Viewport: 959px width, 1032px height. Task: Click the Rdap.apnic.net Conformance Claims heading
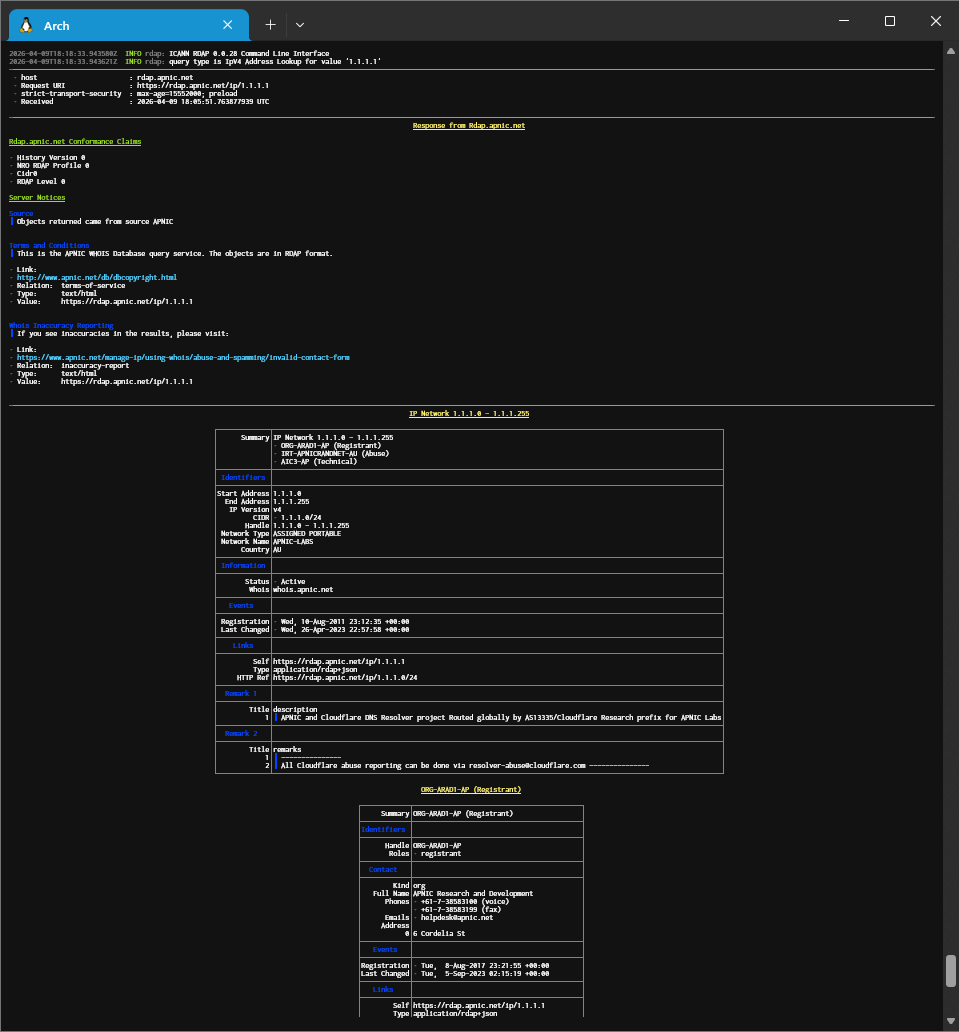[75, 142]
